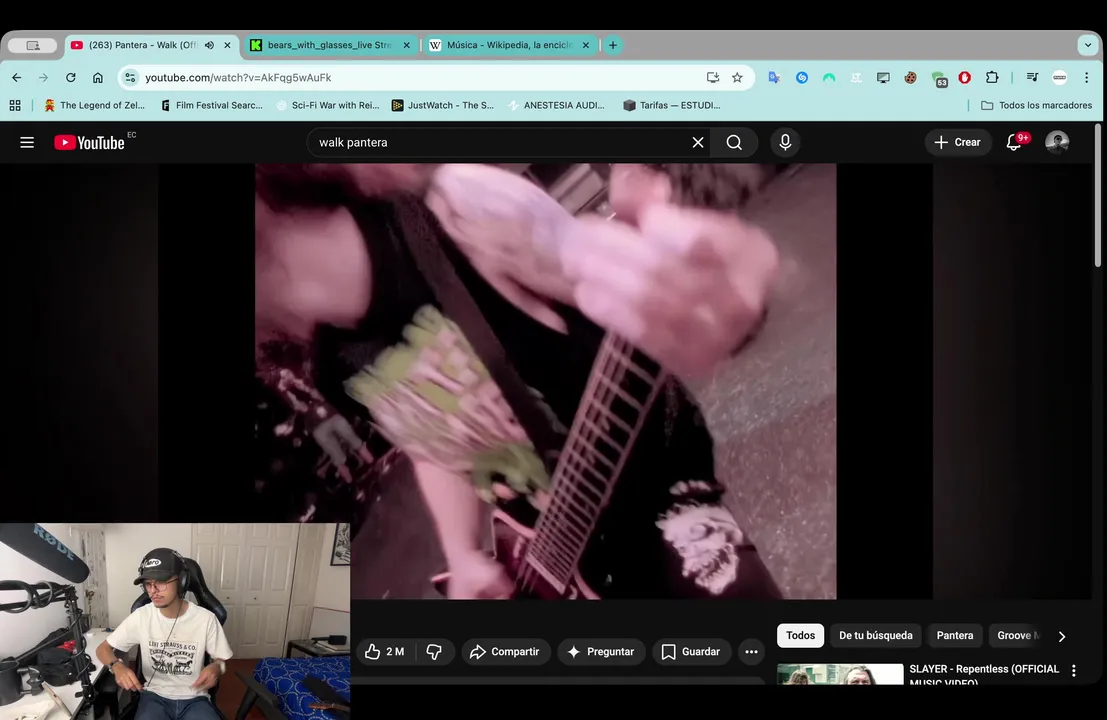Go to YouTube home via logo

pyautogui.click(x=89, y=143)
